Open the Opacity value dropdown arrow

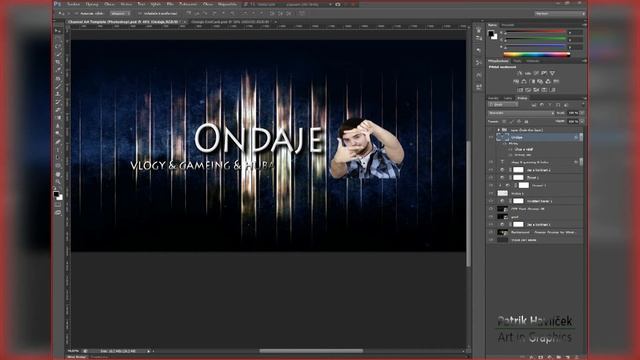point(582,113)
